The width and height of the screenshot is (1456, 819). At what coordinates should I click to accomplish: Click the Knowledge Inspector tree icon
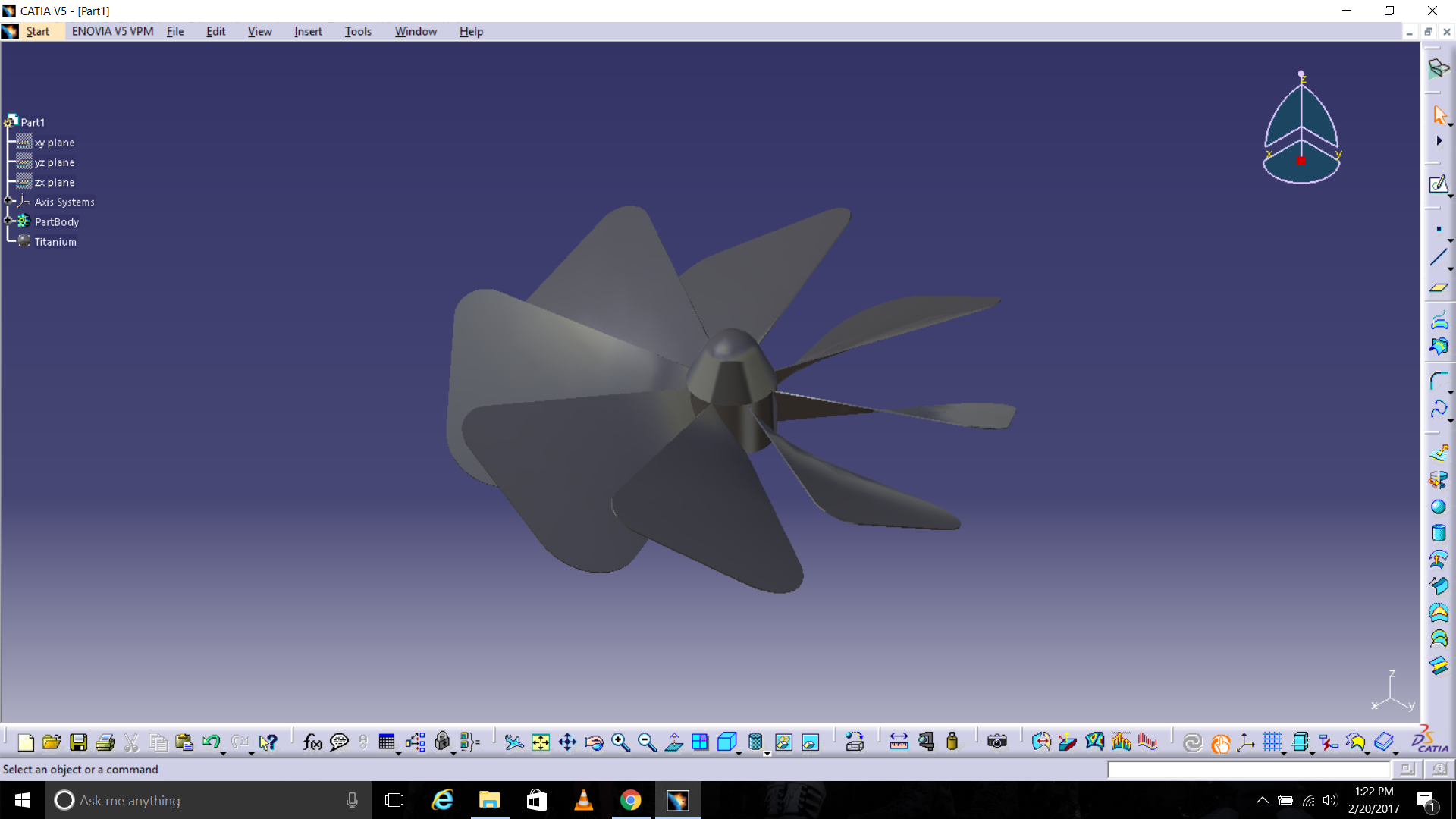click(x=415, y=742)
